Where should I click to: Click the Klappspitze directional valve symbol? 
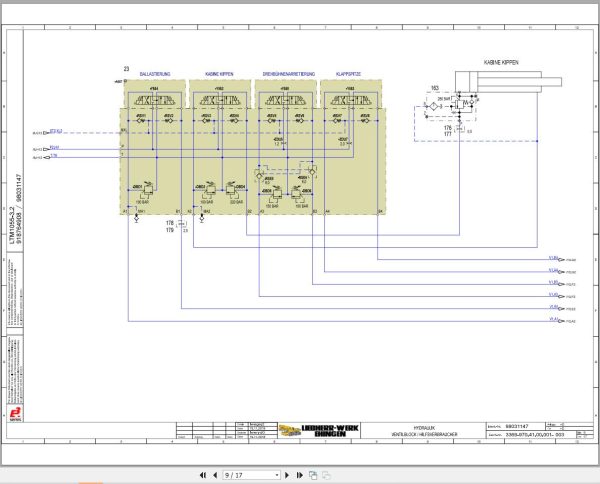[351, 101]
